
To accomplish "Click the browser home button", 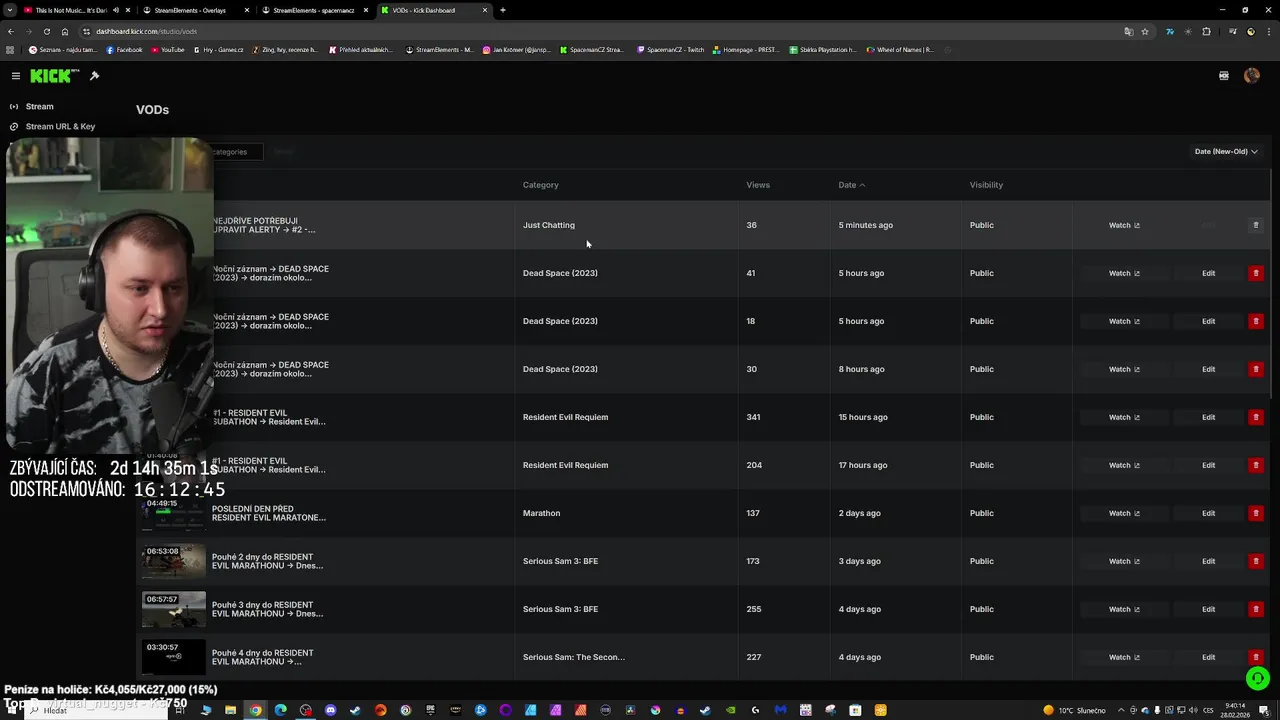I will tap(65, 31).
